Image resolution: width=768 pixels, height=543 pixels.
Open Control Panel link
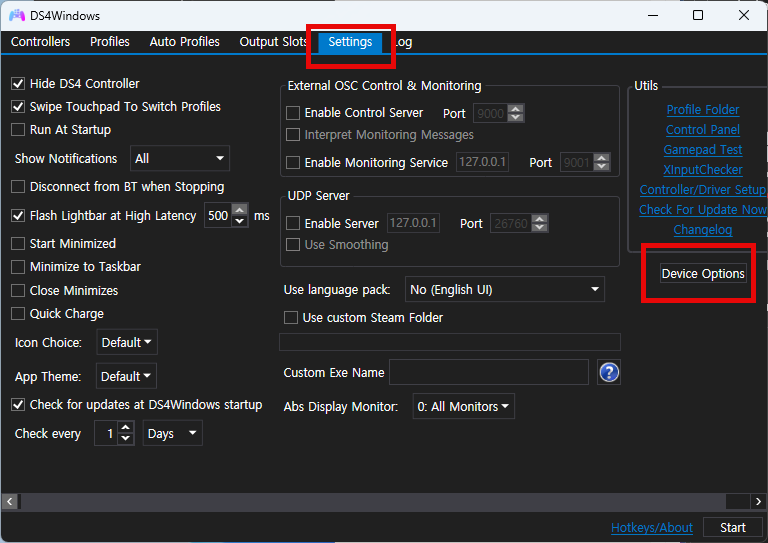[703, 130]
